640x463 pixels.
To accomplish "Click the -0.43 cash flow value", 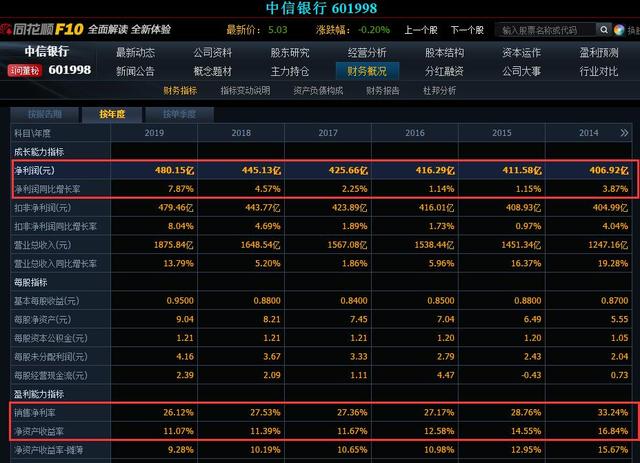I will click(x=531, y=375).
